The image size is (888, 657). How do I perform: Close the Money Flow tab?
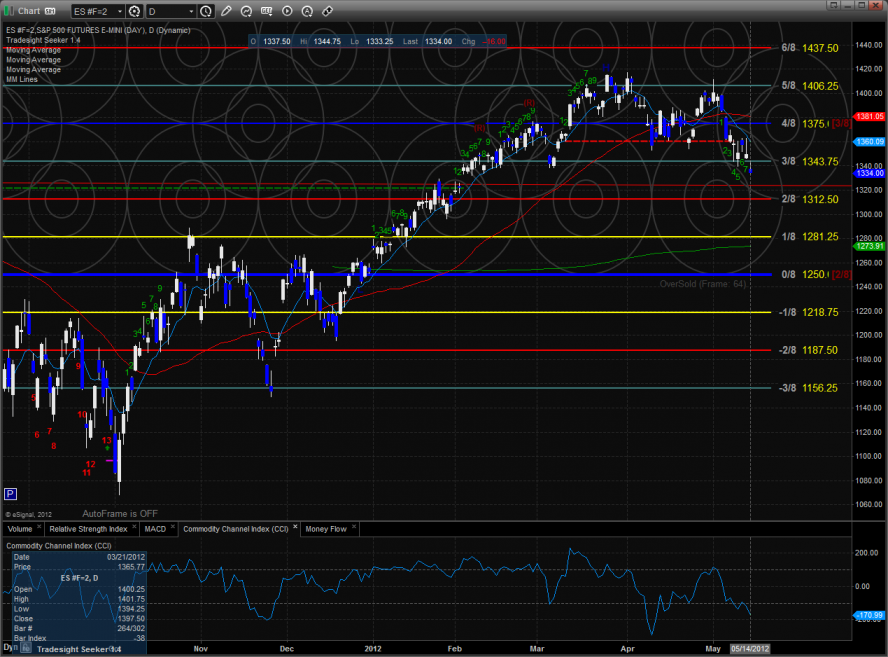click(x=352, y=528)
